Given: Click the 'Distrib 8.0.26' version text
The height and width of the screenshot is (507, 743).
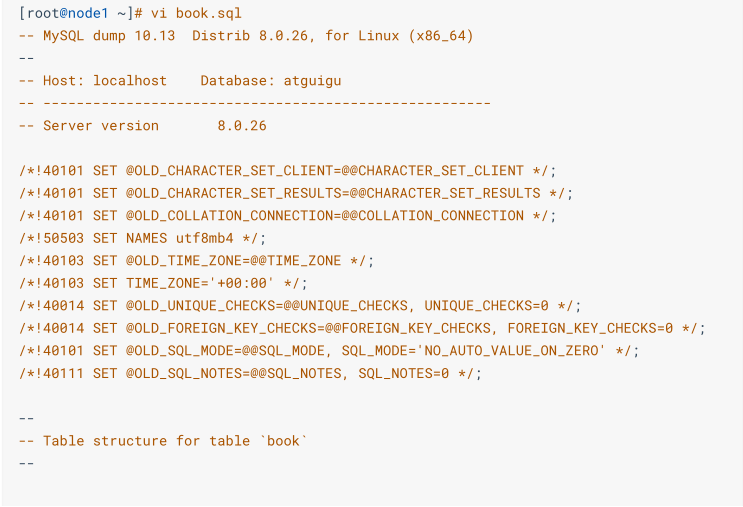Looking at the screenshot, I should (x=250, y=36).
